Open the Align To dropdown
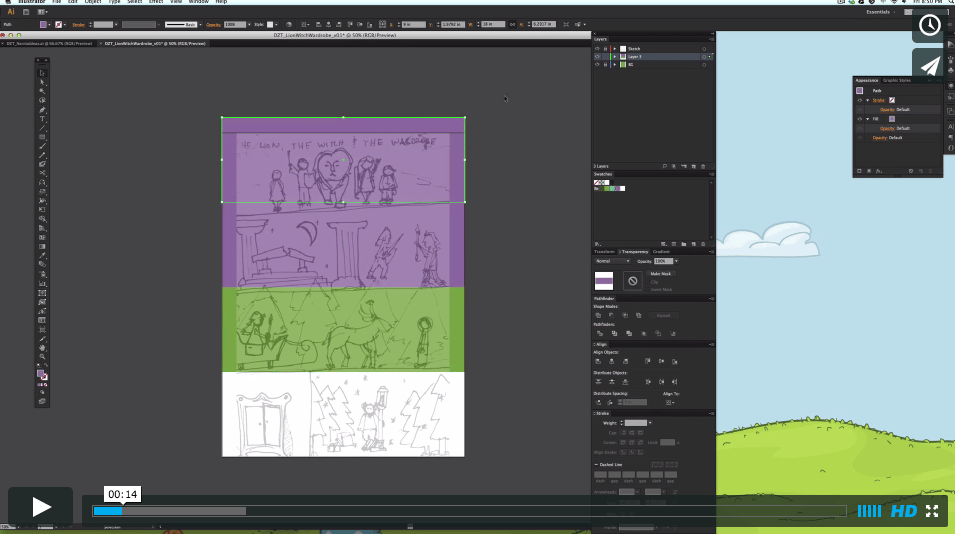 669,402
